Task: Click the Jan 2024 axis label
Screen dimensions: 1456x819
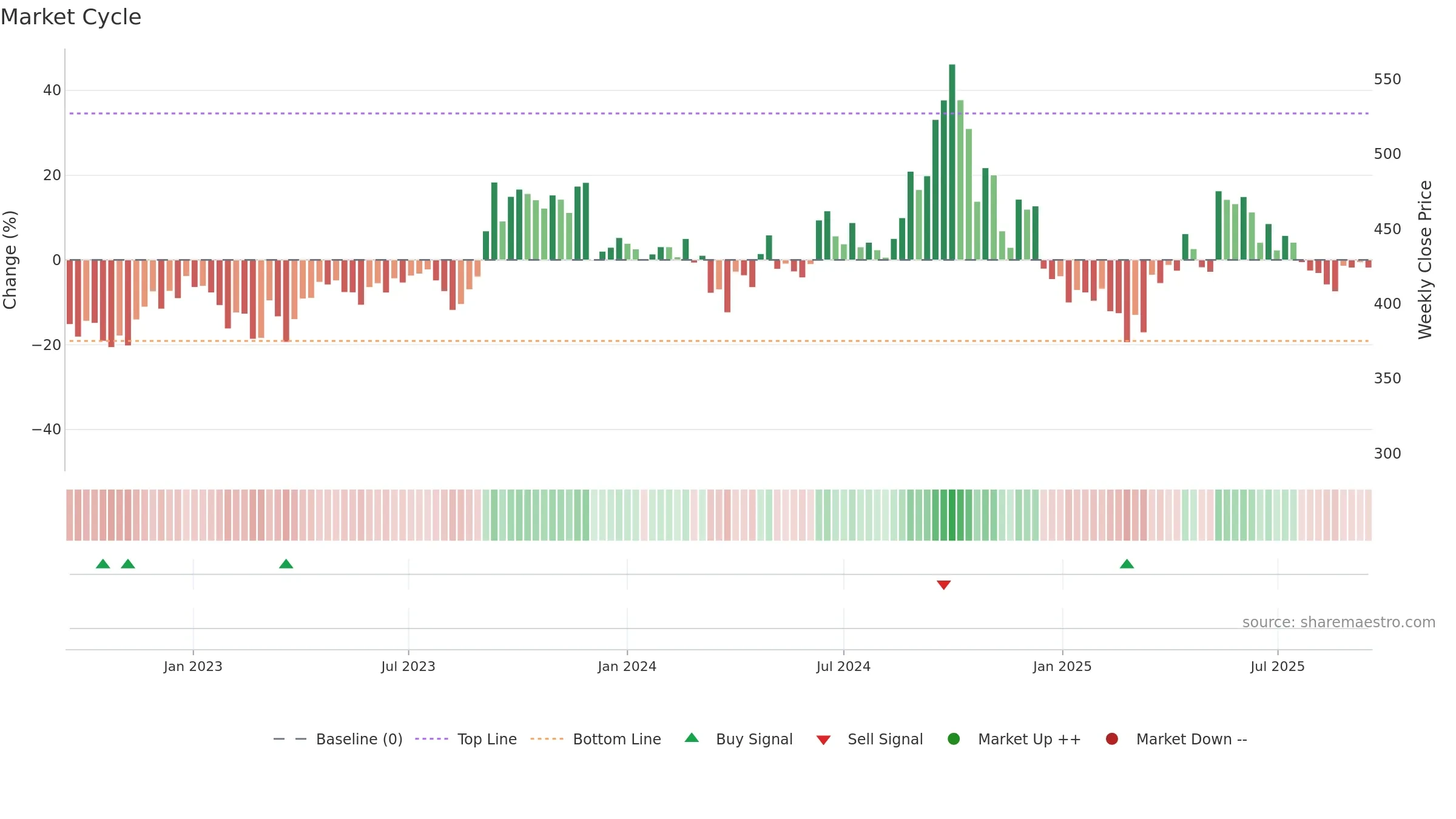Action: [627, 666]
